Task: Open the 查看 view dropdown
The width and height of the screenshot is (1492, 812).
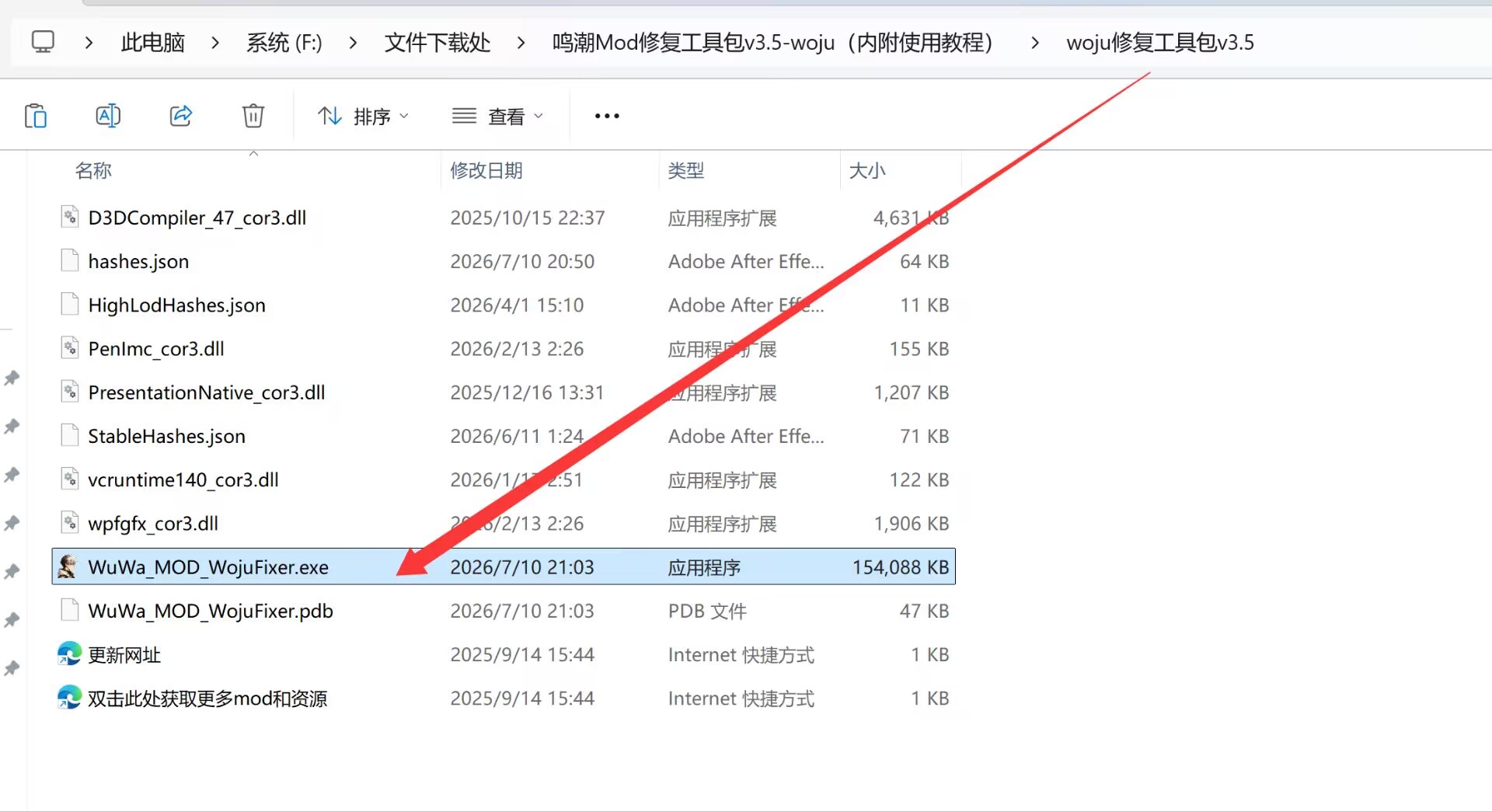Action: (x=497, y=117)
